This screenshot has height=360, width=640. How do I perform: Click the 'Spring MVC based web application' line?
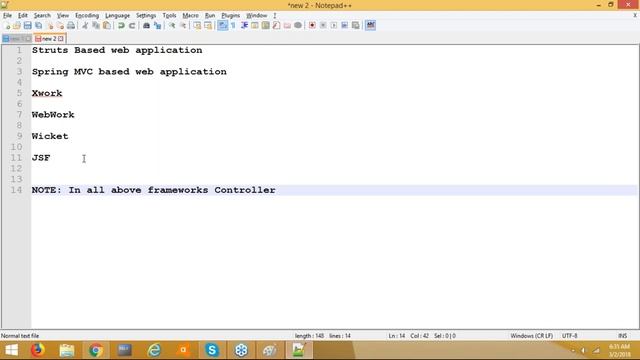(129, 72)
